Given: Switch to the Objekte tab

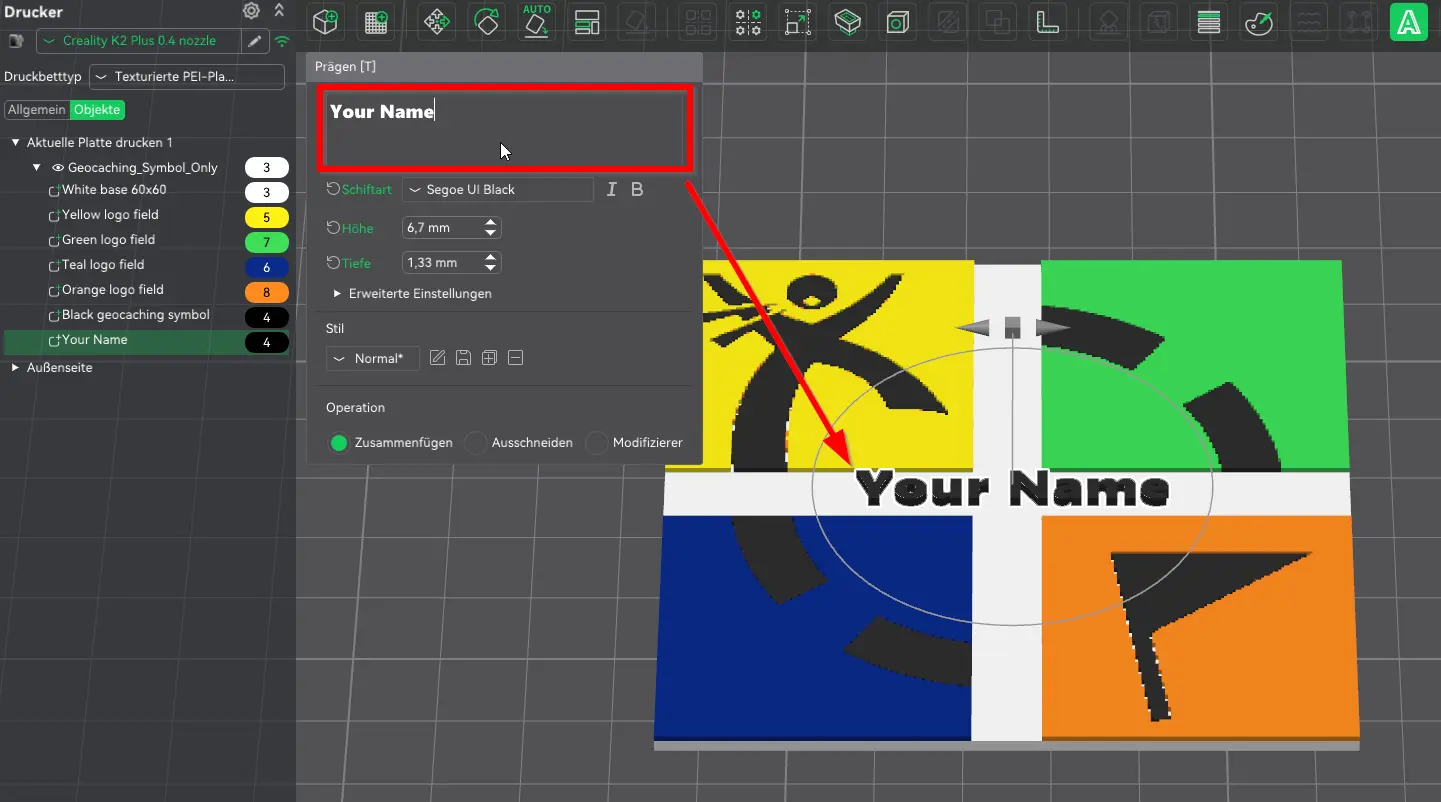Looking at the screenshot, I should tap(97, 110).
